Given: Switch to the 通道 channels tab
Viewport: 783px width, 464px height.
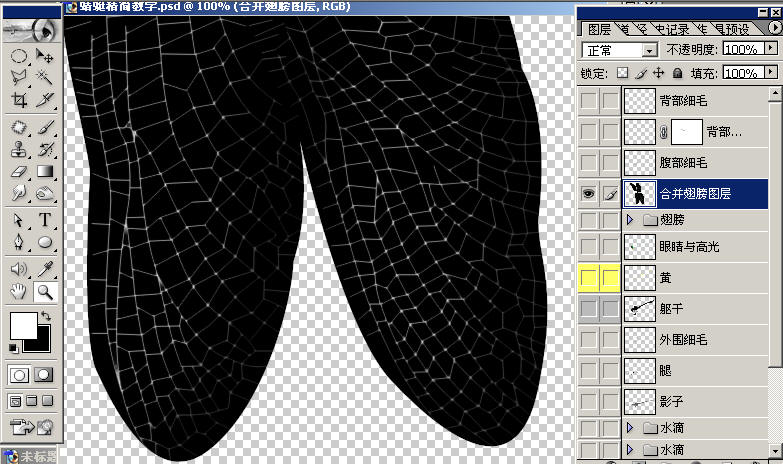Looking at the screenshot, I should point(624,29).
